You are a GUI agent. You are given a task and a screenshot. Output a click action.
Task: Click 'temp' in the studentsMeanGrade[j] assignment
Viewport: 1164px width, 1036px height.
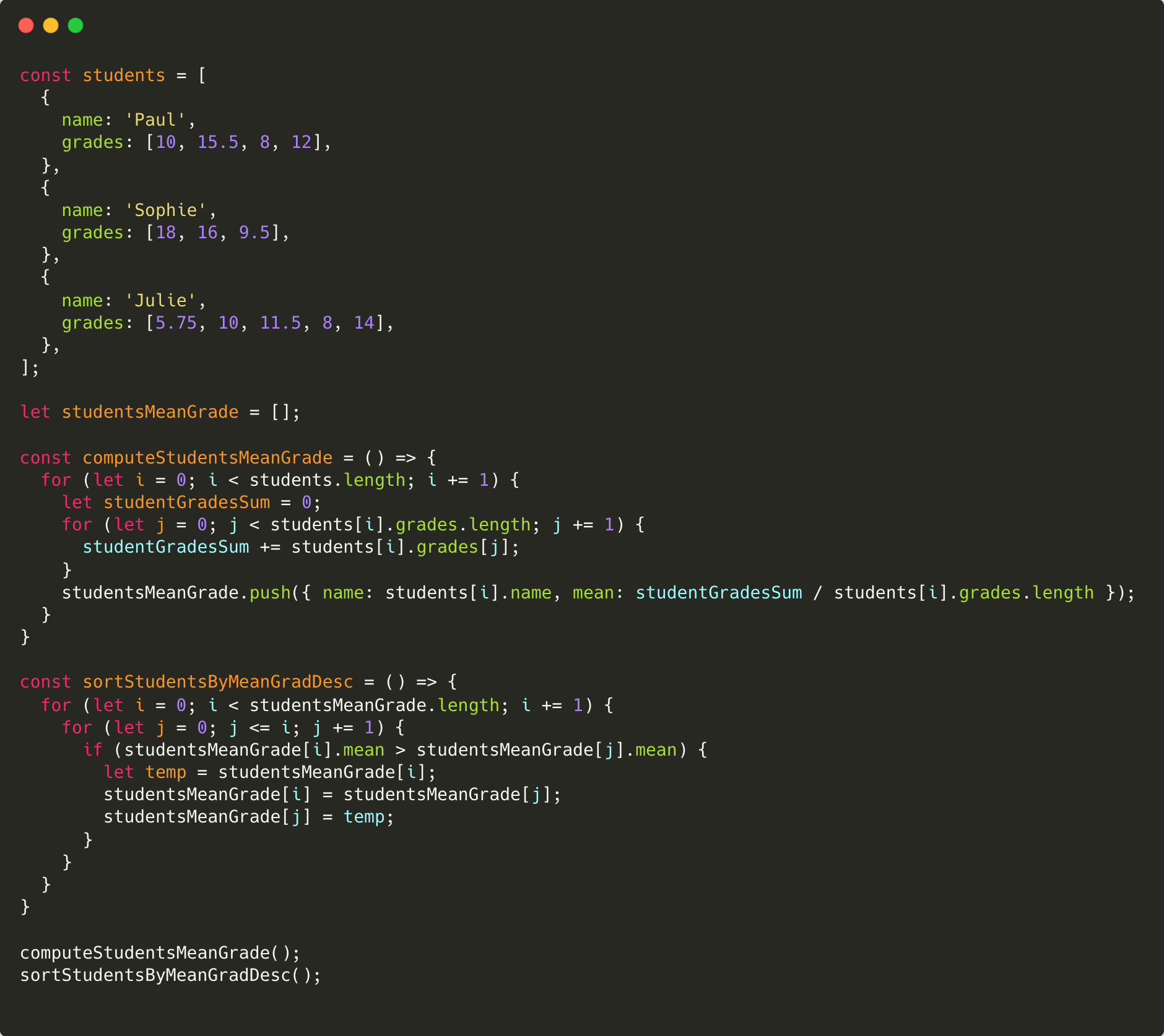pos(364,817)
